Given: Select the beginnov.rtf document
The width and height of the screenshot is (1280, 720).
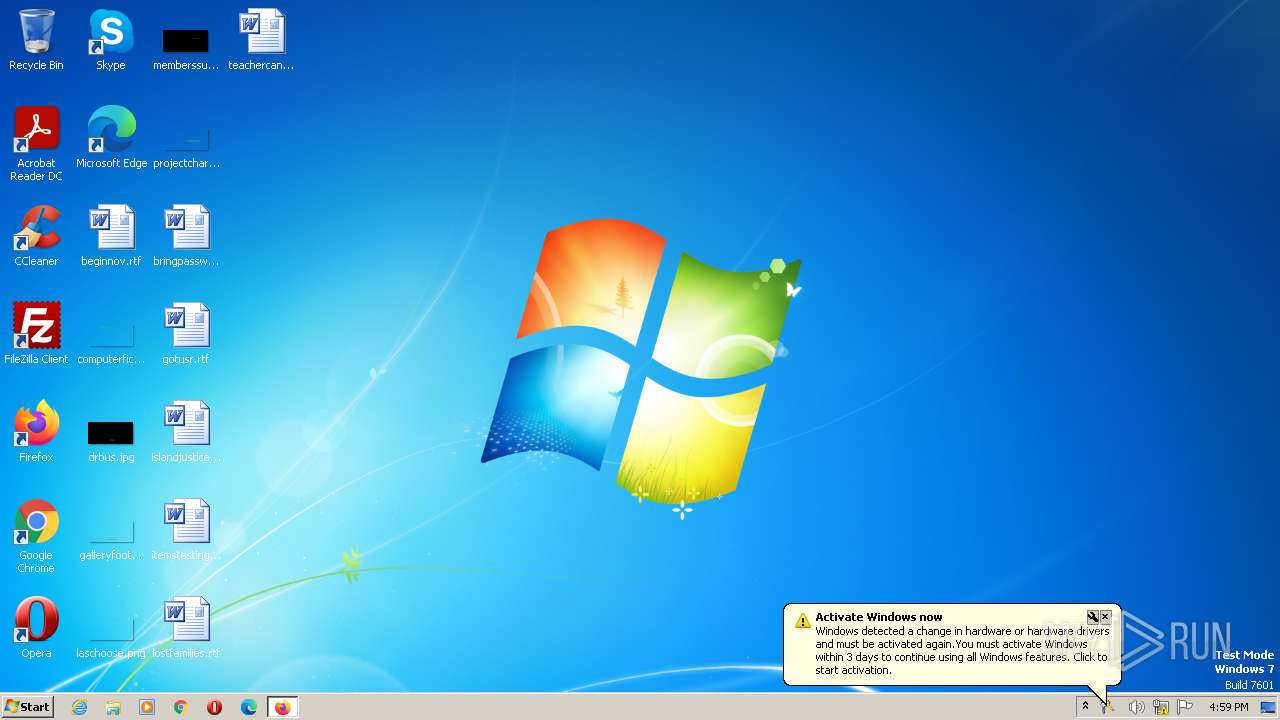Looking at the screenshot, I should pyautogui.click(x=111, y=236).
